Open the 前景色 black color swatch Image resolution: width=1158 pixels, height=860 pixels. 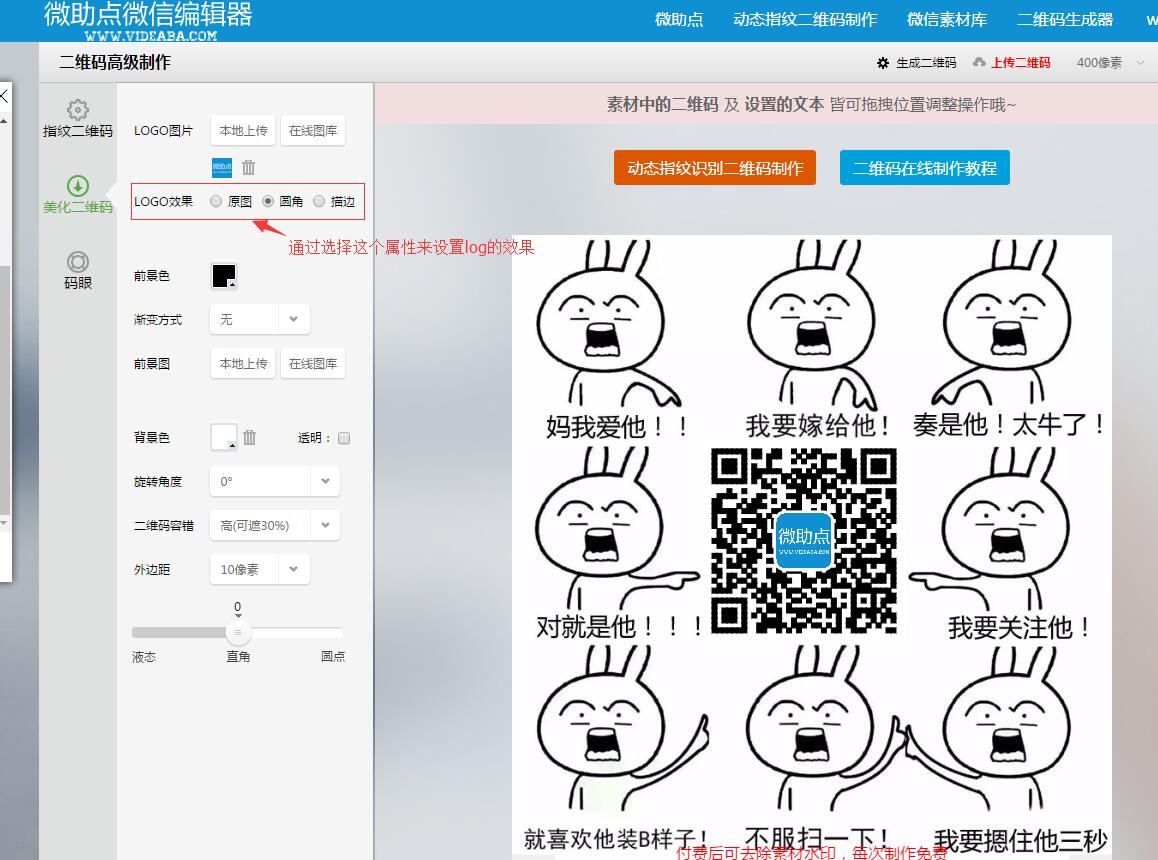click(x=224, y=276)
